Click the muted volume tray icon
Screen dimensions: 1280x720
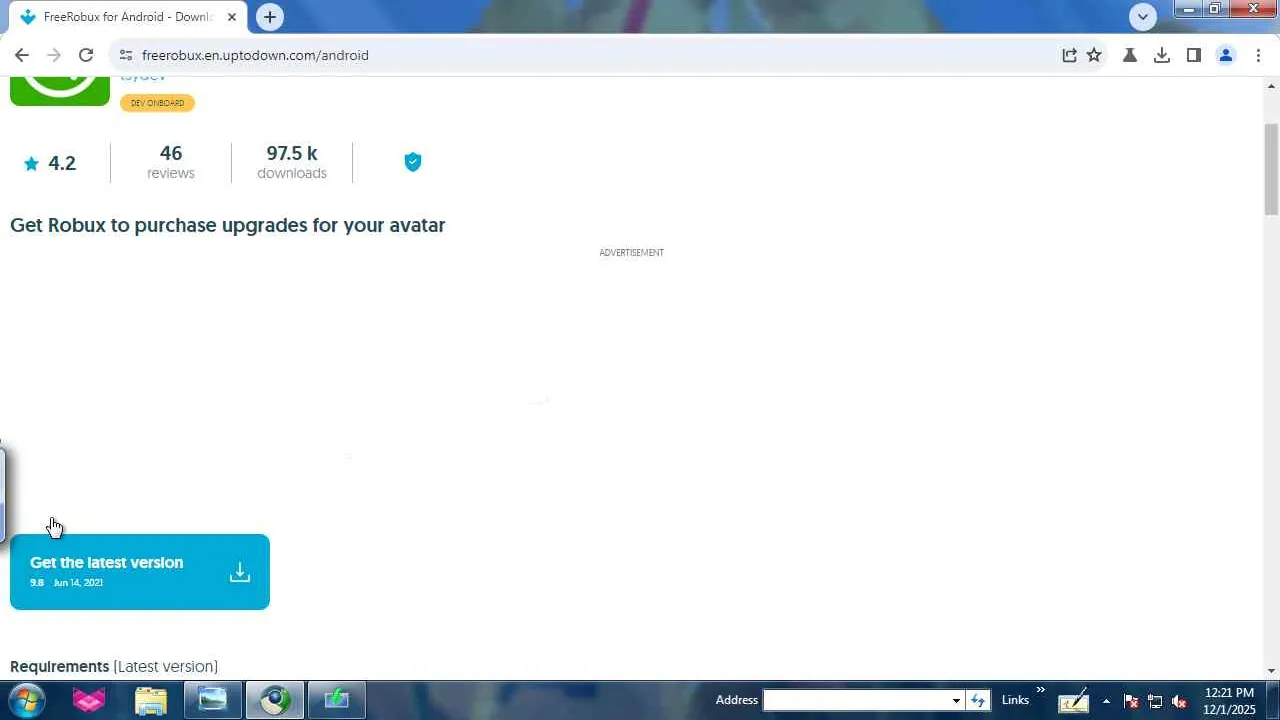point(1179,701)
